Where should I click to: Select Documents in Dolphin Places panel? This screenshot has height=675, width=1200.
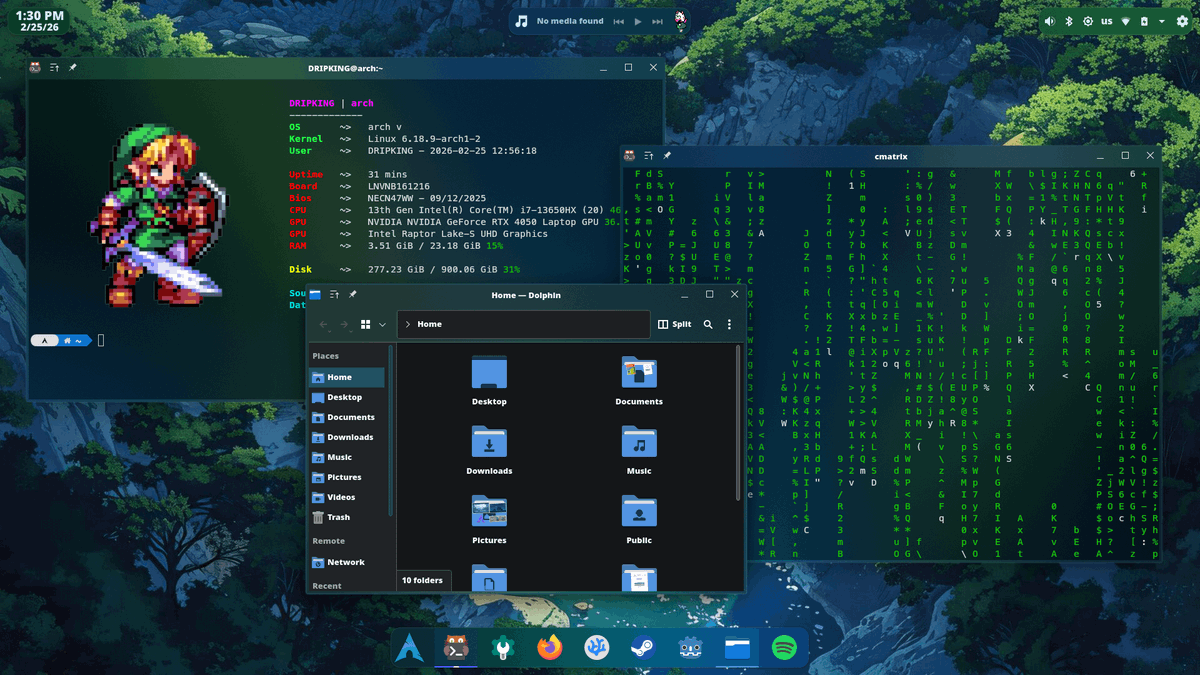tap(347, 417)
